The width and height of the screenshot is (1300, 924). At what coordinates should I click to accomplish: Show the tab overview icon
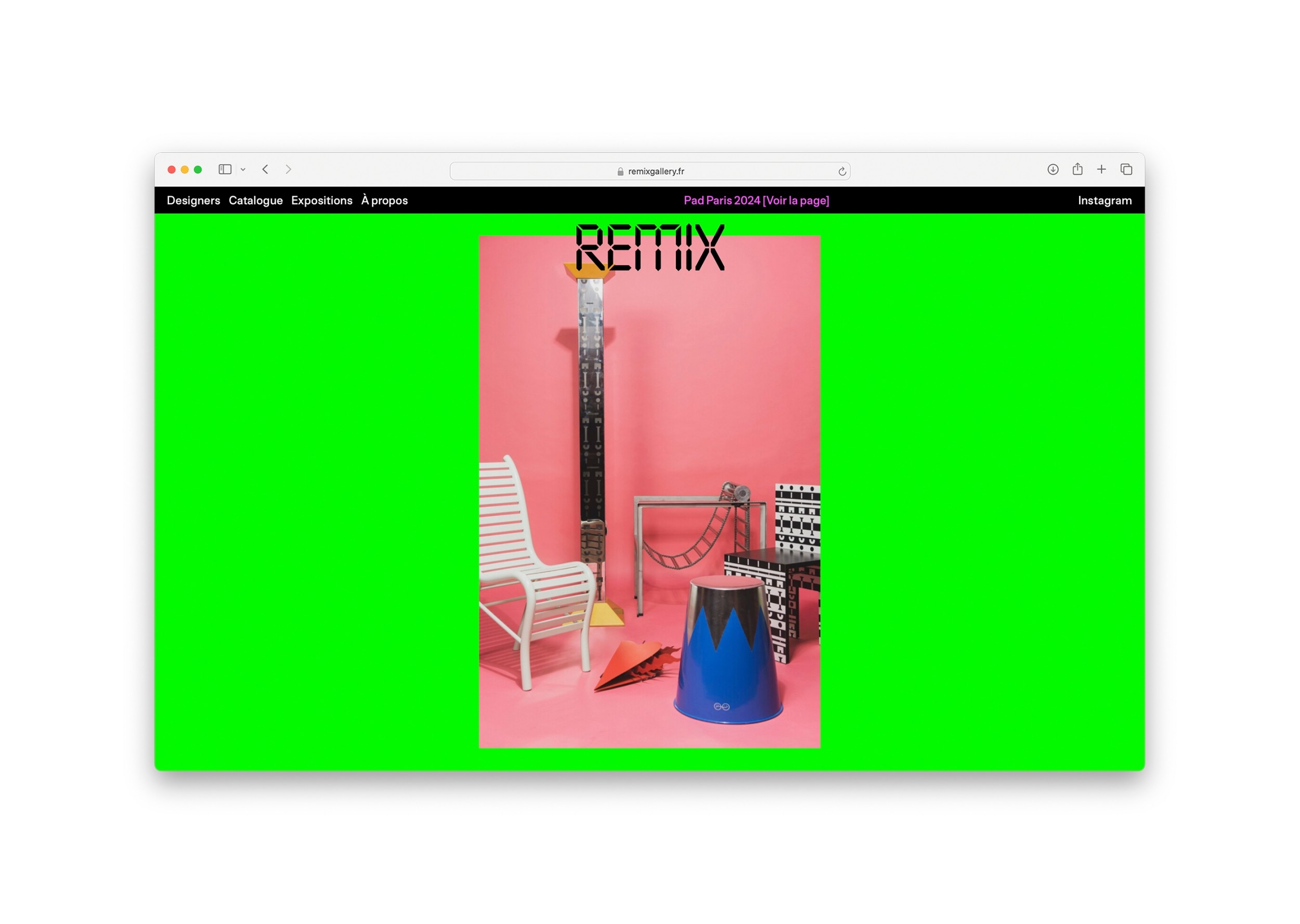pos(1126,170)
